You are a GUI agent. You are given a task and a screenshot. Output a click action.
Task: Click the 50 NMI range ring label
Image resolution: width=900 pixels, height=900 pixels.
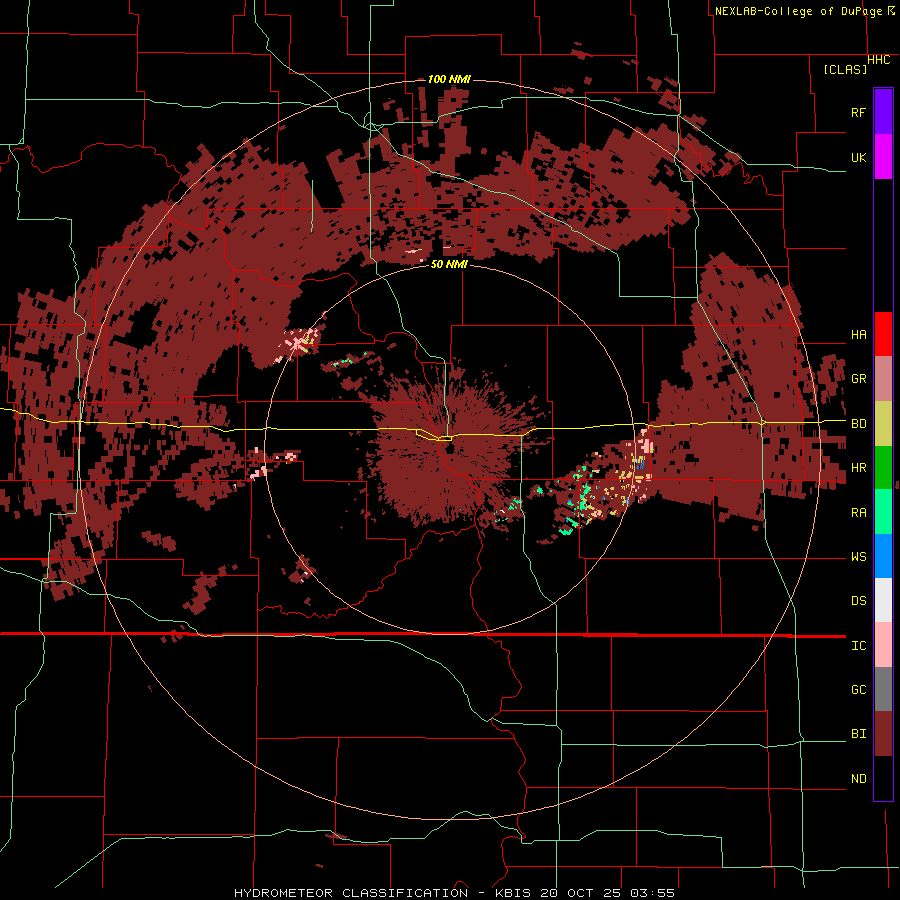tap(449, 264)
